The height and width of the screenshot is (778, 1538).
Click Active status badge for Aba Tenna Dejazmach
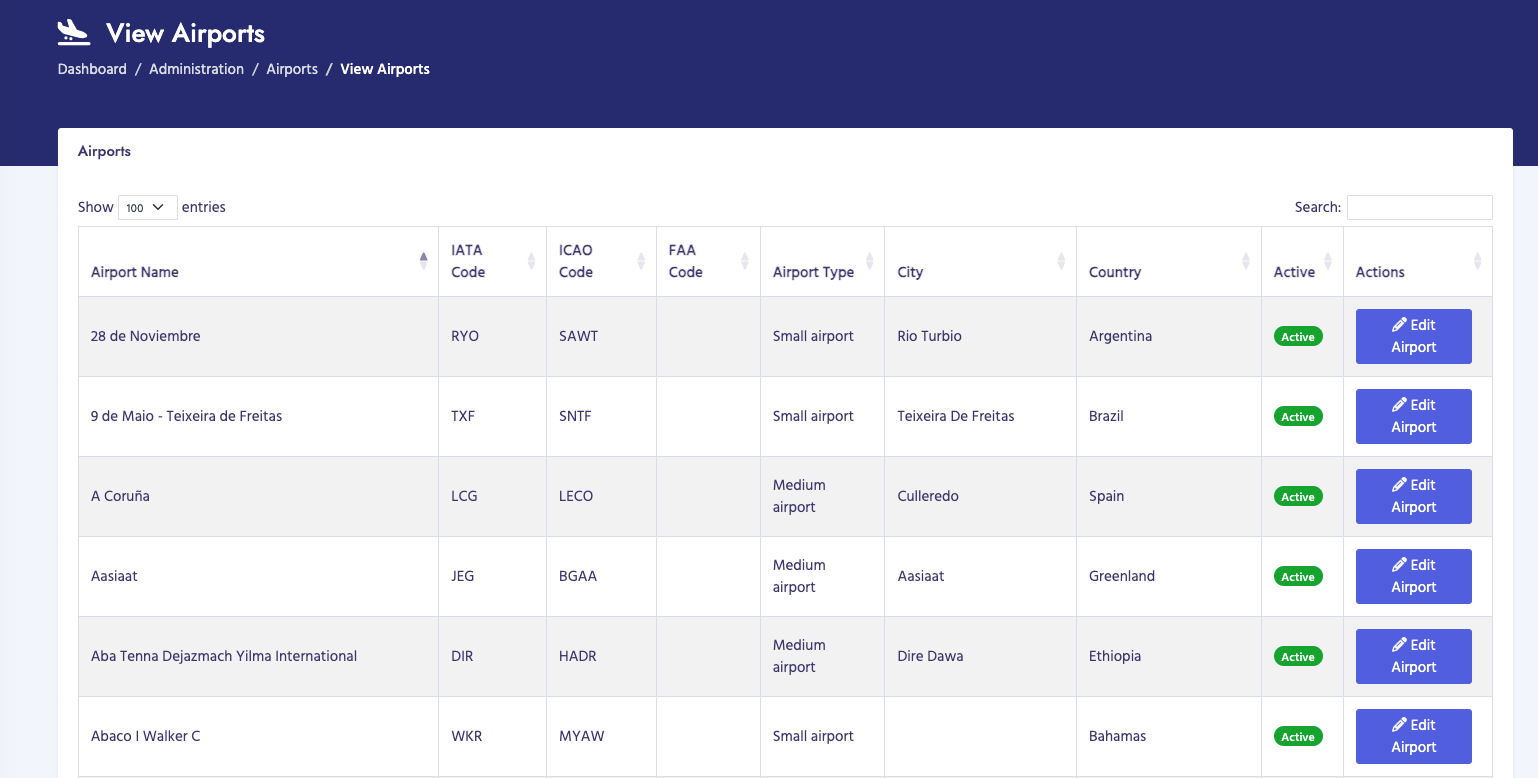tap(1298, 657)
